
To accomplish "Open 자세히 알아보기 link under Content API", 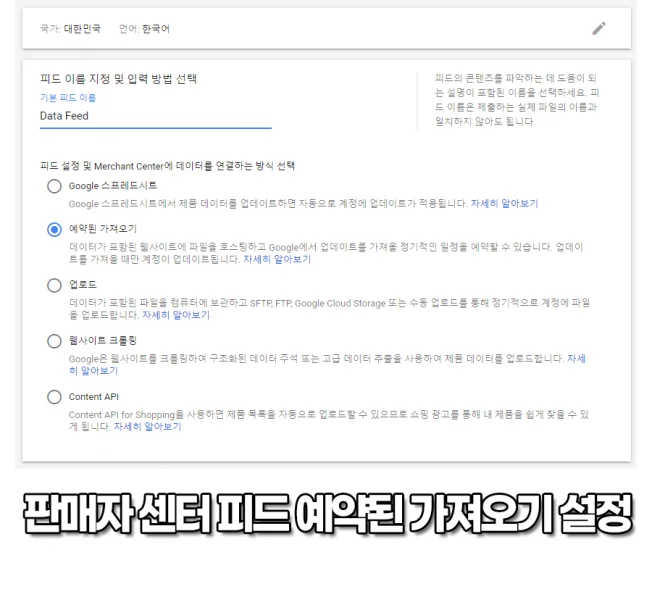I will point(148,427).
